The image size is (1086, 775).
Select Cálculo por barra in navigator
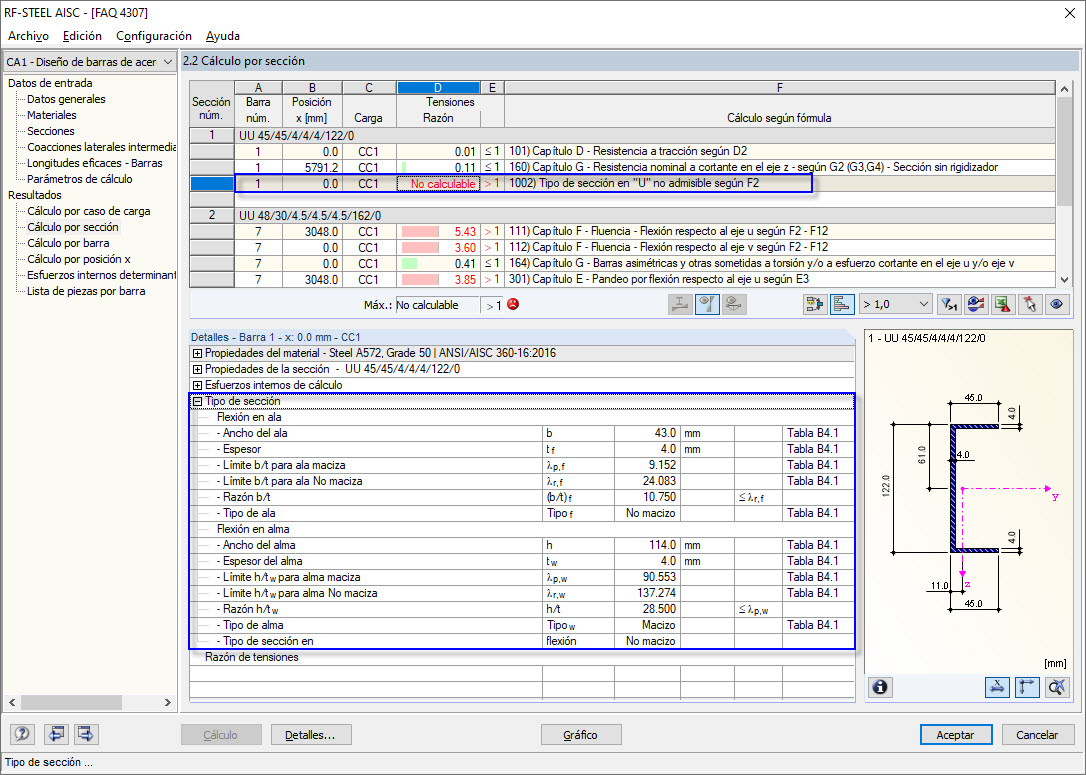[x=68, y=243]
